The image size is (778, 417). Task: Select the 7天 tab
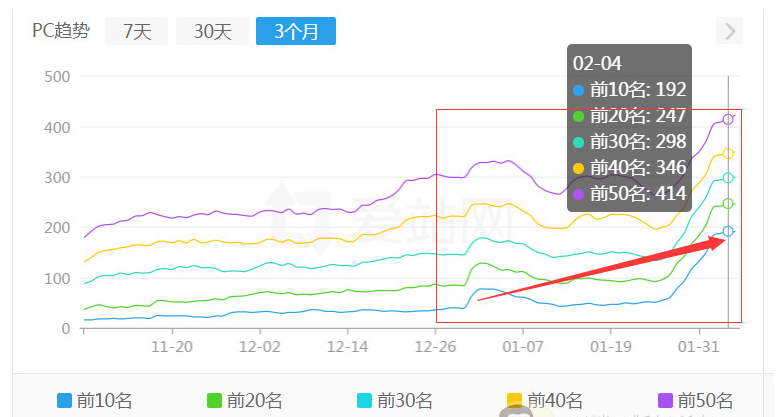point(137,31)
